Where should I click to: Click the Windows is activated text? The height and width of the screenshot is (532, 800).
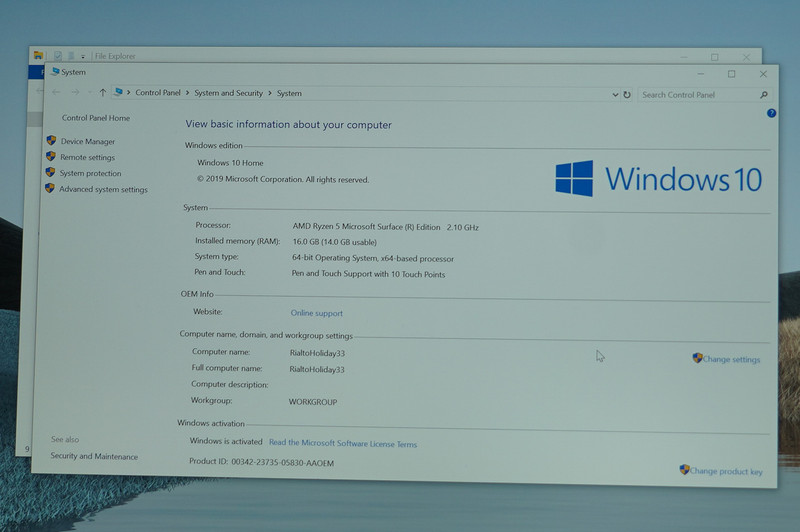point(226,441)
